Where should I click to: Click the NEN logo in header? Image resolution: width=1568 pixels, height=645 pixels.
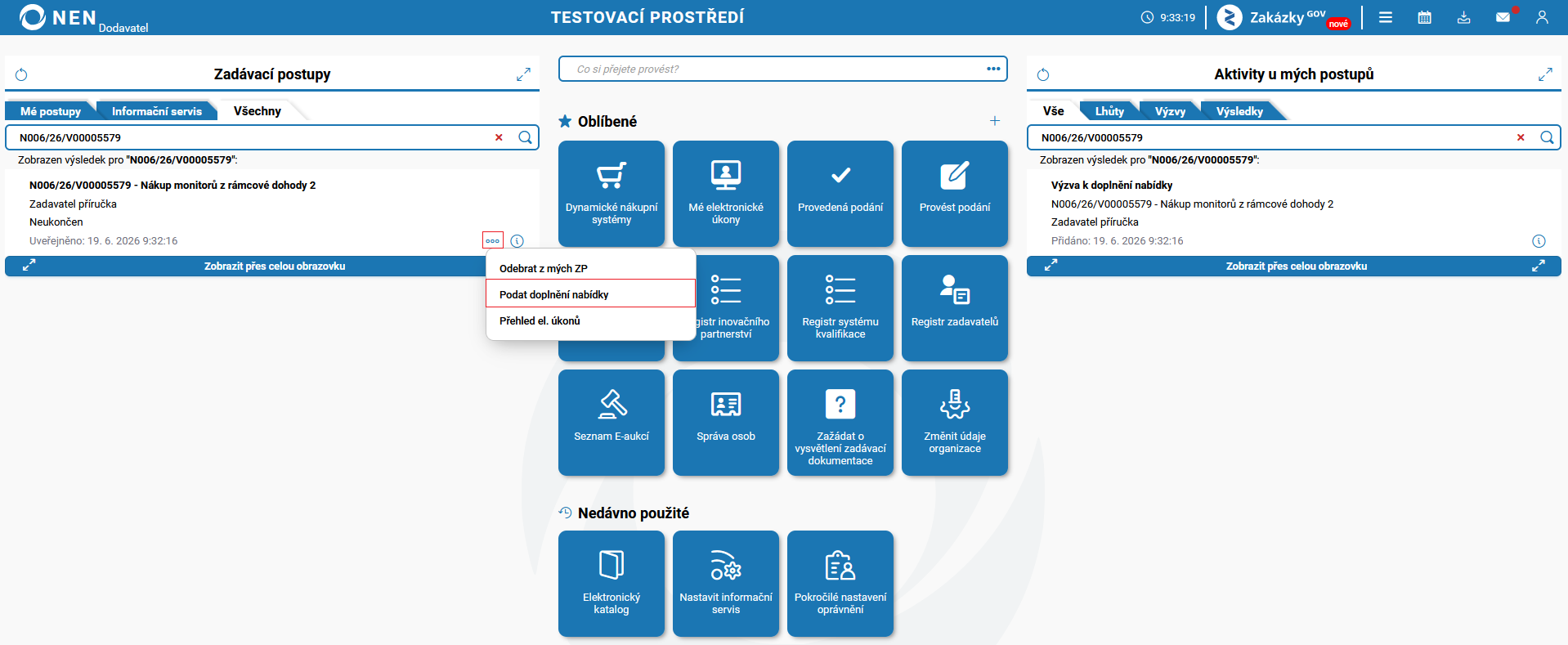(57, 17)
